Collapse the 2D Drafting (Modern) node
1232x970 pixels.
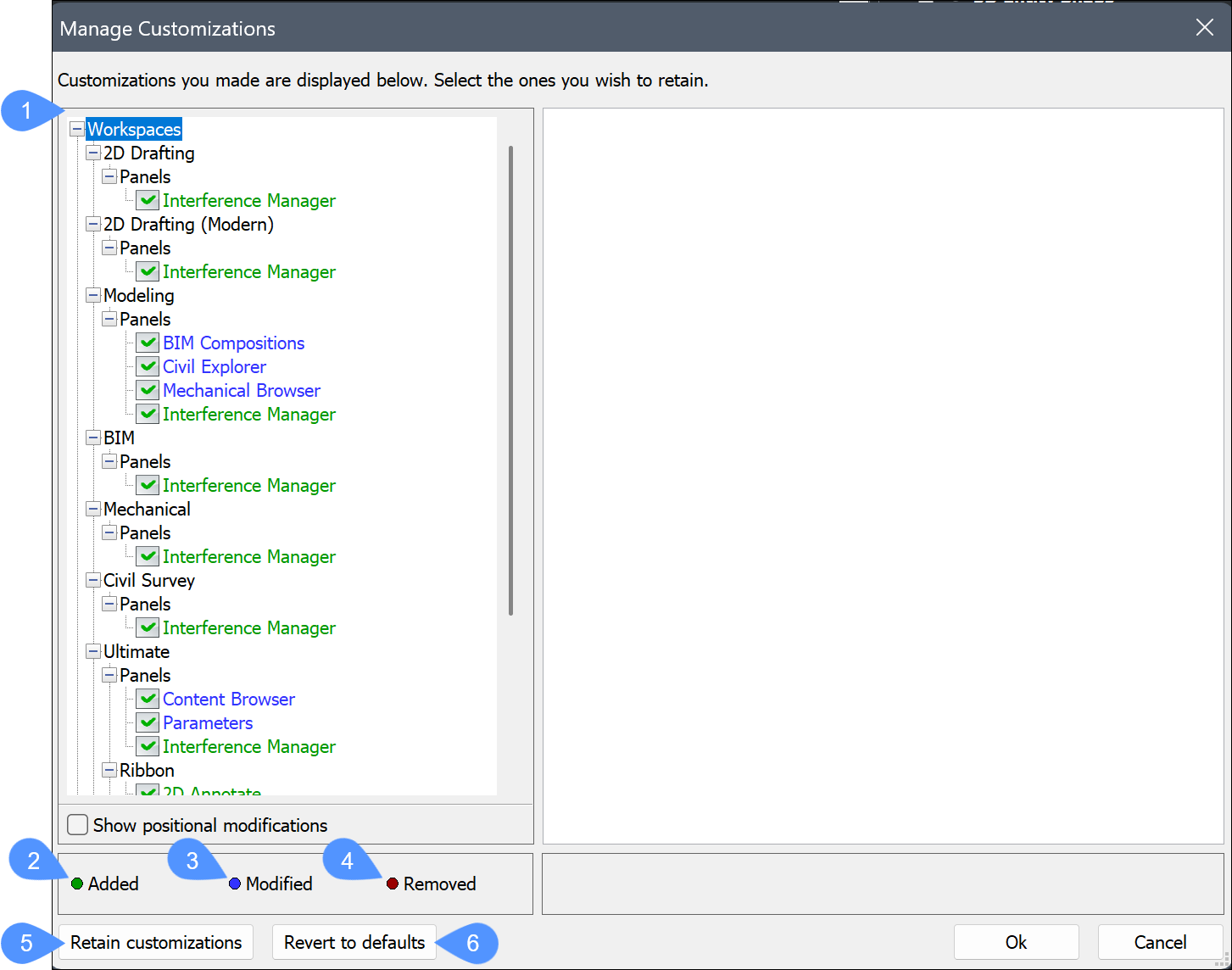coord(93,224)
